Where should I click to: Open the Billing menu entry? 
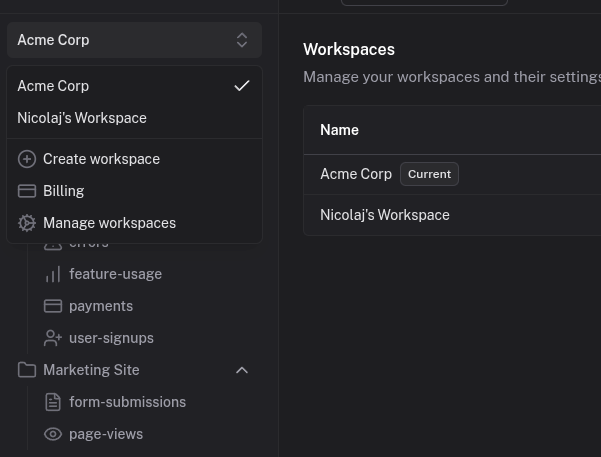134,191
